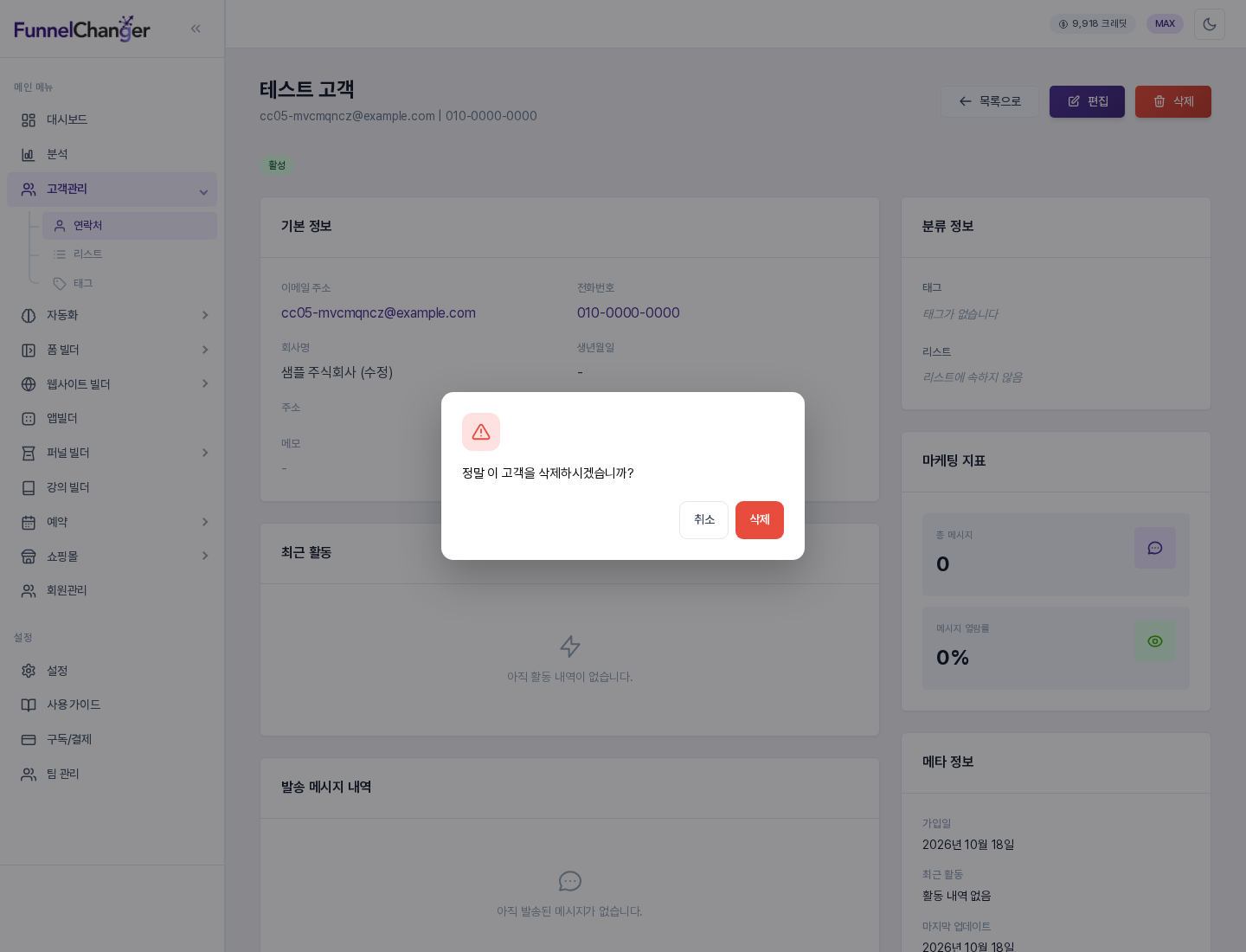Click the 활성 status badge
The height and width of the screenshot is (952, 1246).
click(x=277, y=165)
